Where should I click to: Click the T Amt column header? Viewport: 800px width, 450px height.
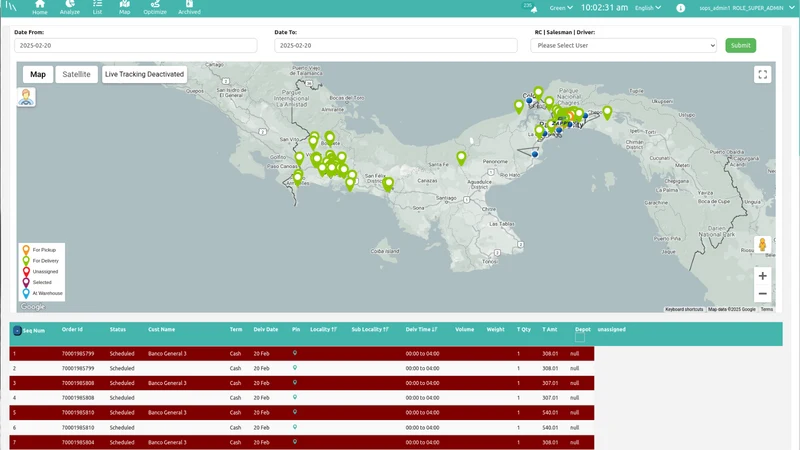(x=549, y=330)
